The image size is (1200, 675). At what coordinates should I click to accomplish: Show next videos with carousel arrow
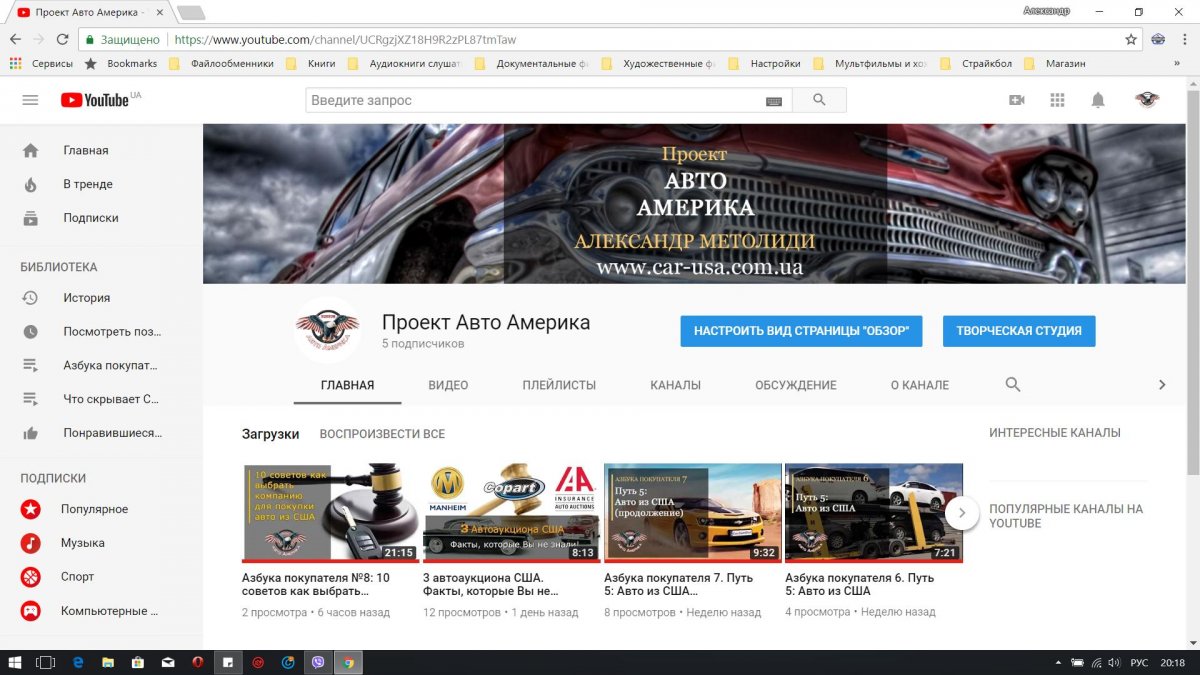[x=962, y=513]
